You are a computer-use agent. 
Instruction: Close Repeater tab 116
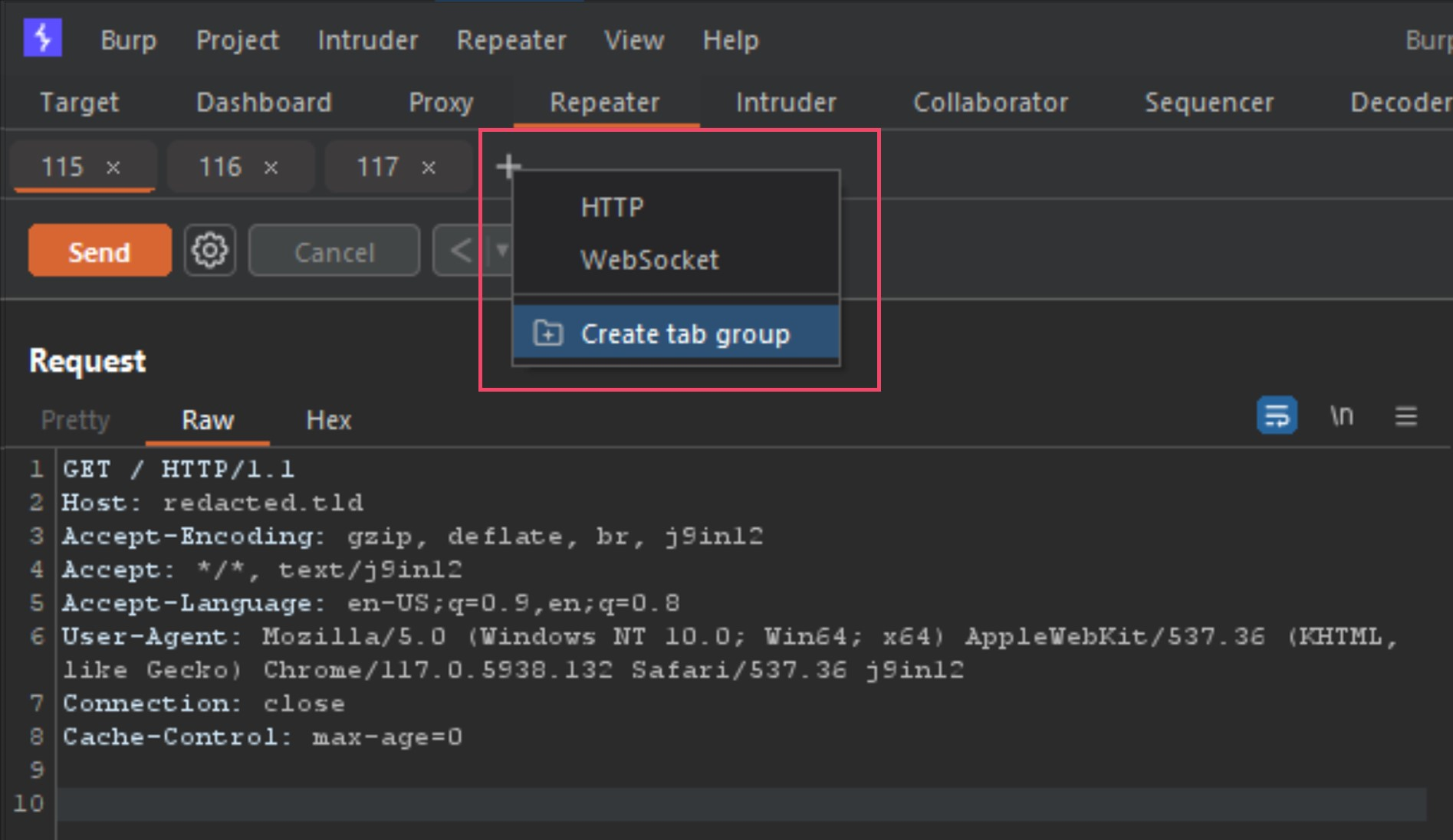271,167
